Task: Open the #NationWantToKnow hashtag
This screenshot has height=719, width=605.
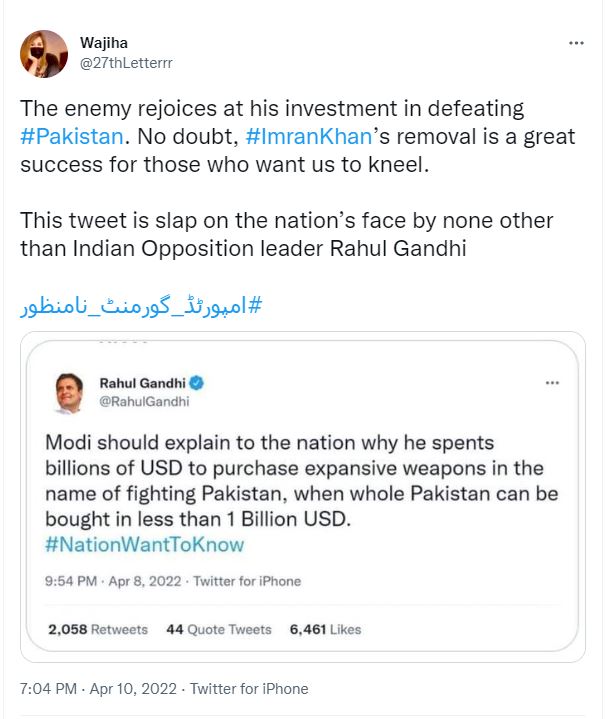Action: 144,545
